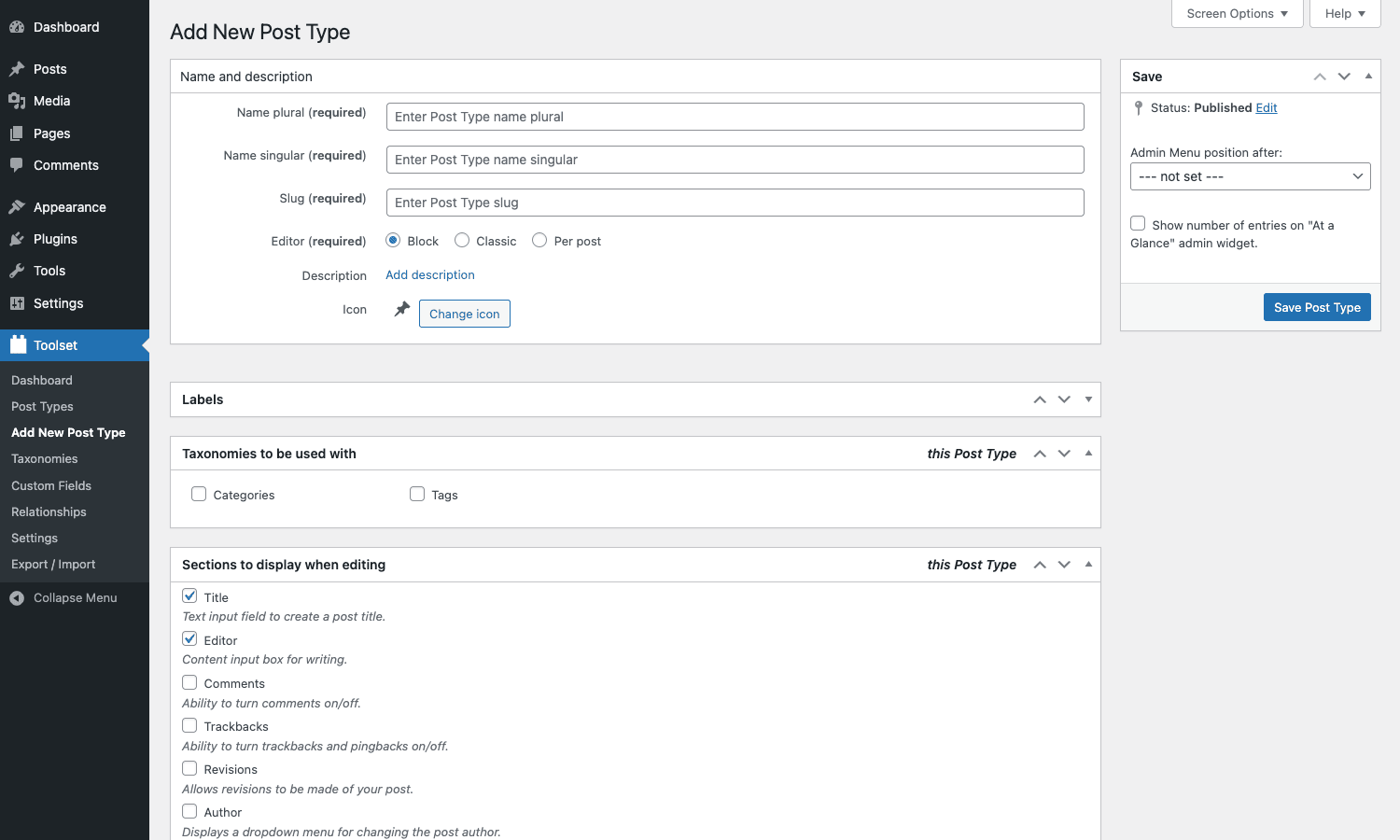Move Save box up with arrow

coord(1320,77)
